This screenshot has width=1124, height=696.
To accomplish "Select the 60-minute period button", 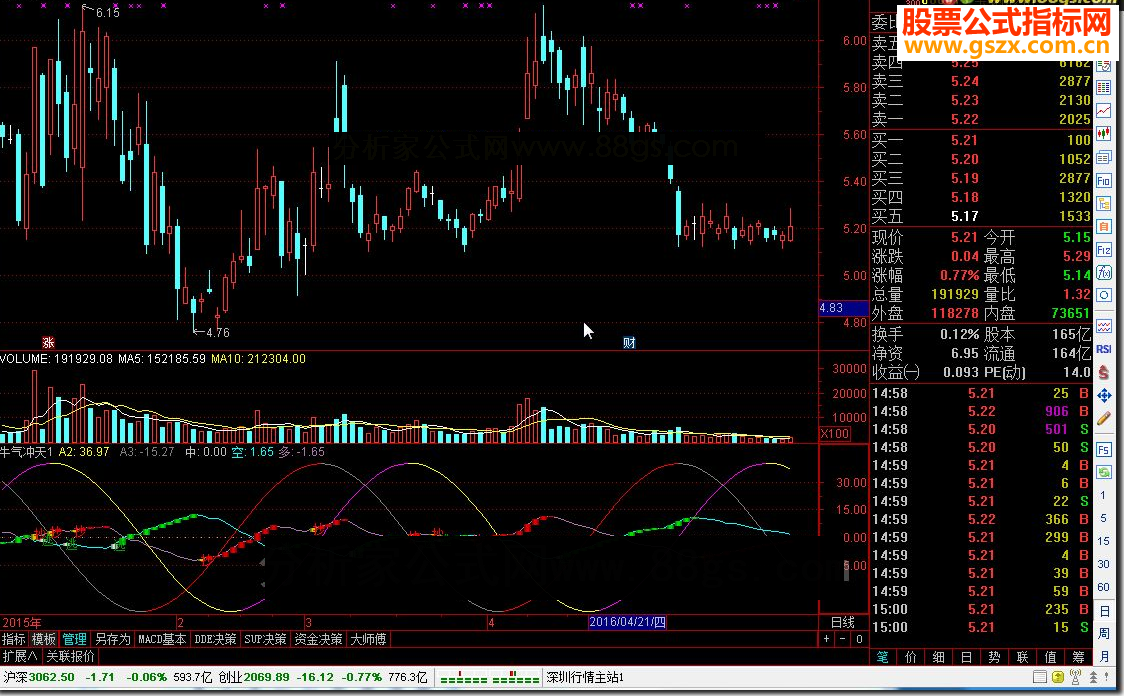I will click(1103, 587).
